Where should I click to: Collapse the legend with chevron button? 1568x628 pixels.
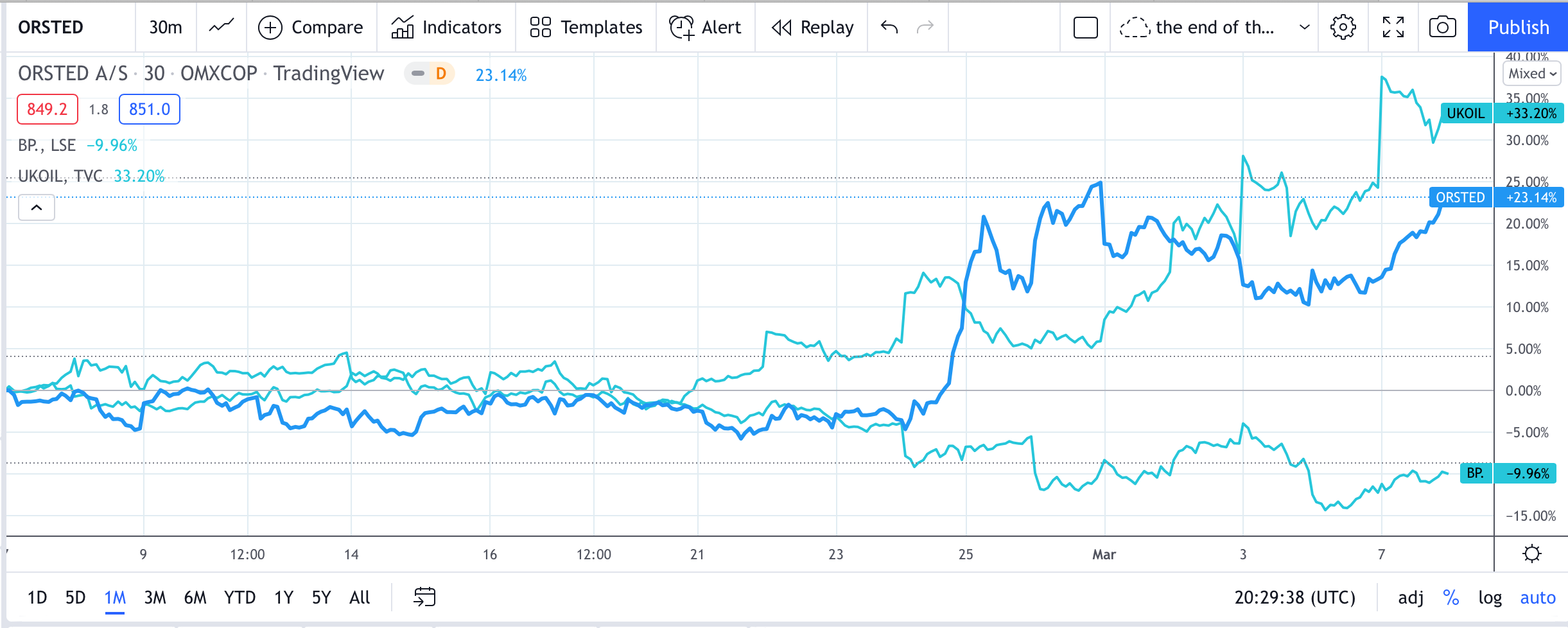(37, 207)
